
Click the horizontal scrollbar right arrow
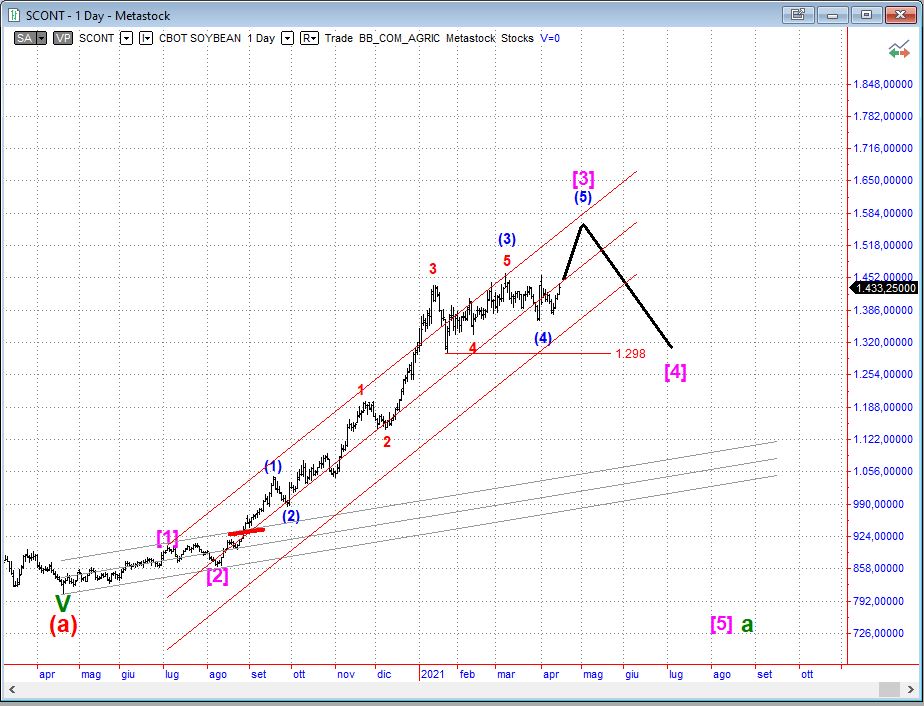click(x=912, y=689)
